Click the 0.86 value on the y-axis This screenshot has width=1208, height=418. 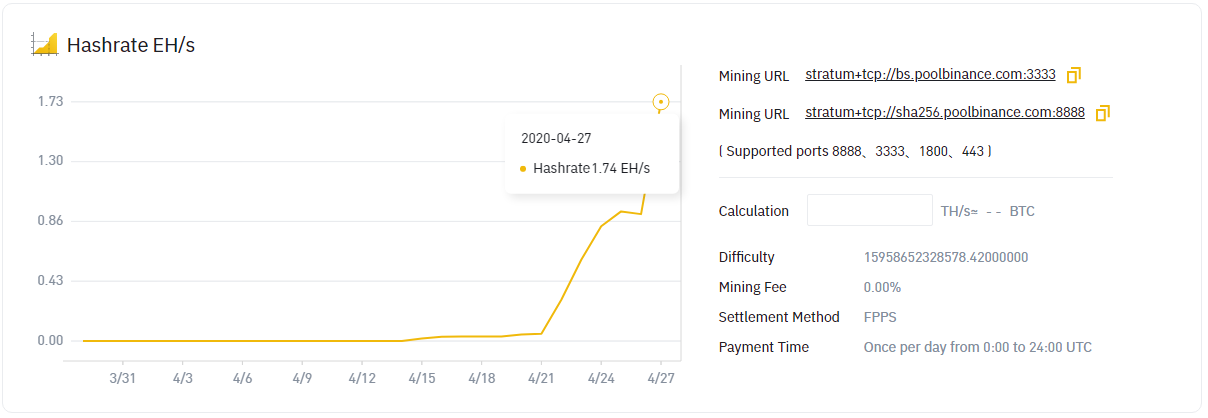click(x=50, y=221)
